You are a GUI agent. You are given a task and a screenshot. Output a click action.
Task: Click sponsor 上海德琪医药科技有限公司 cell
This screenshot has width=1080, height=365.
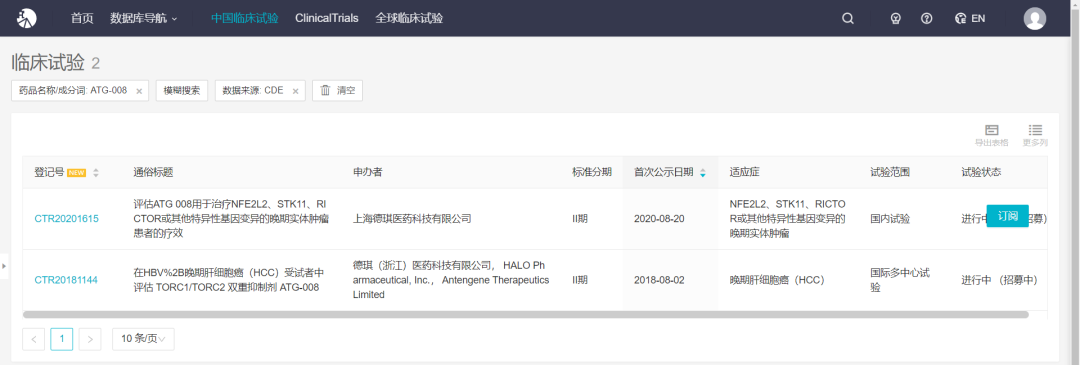coord(412,218)
